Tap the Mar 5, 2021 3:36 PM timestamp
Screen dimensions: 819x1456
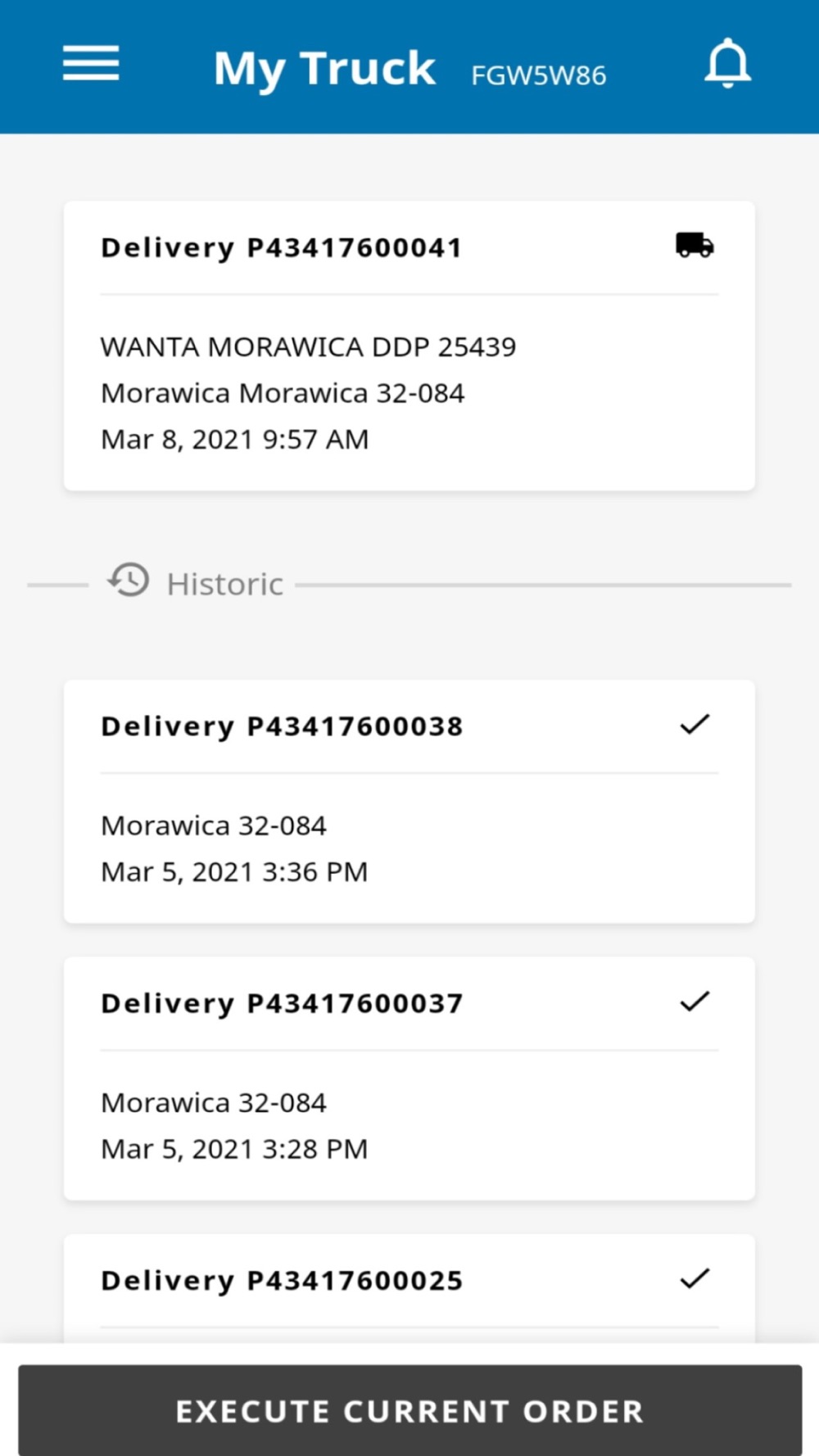(234, 872)
